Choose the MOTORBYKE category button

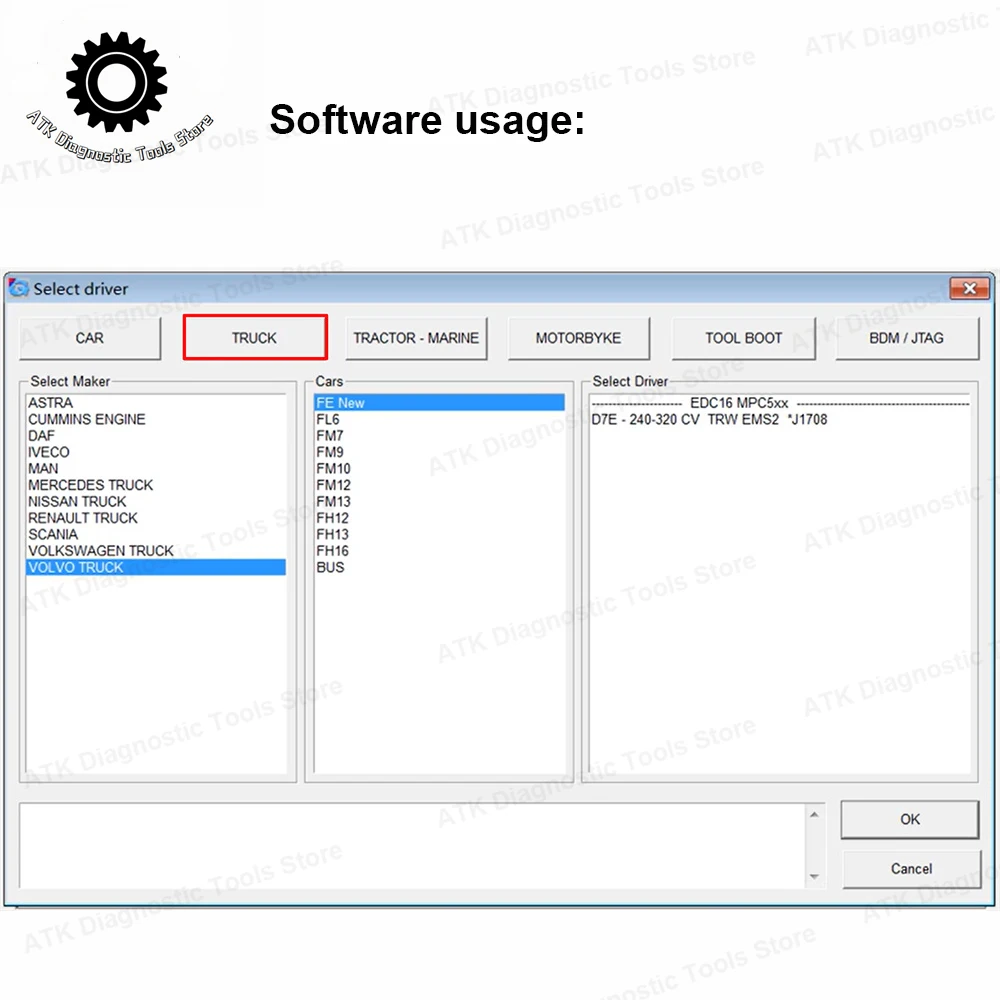(x=578, y=338)
